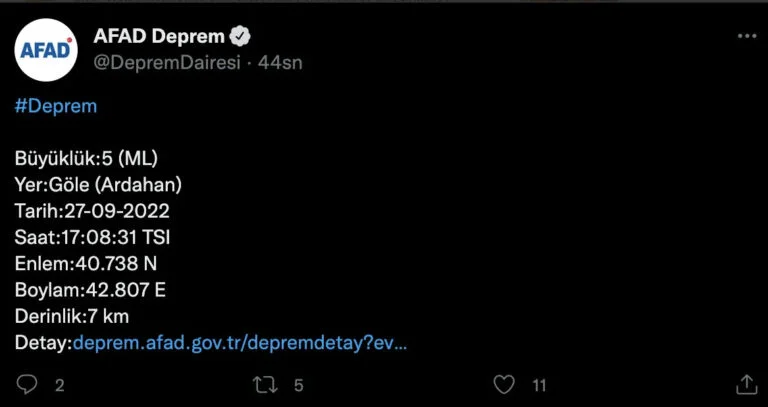
Task: Like the tweet with the heart icon
Action: point(505,384)
